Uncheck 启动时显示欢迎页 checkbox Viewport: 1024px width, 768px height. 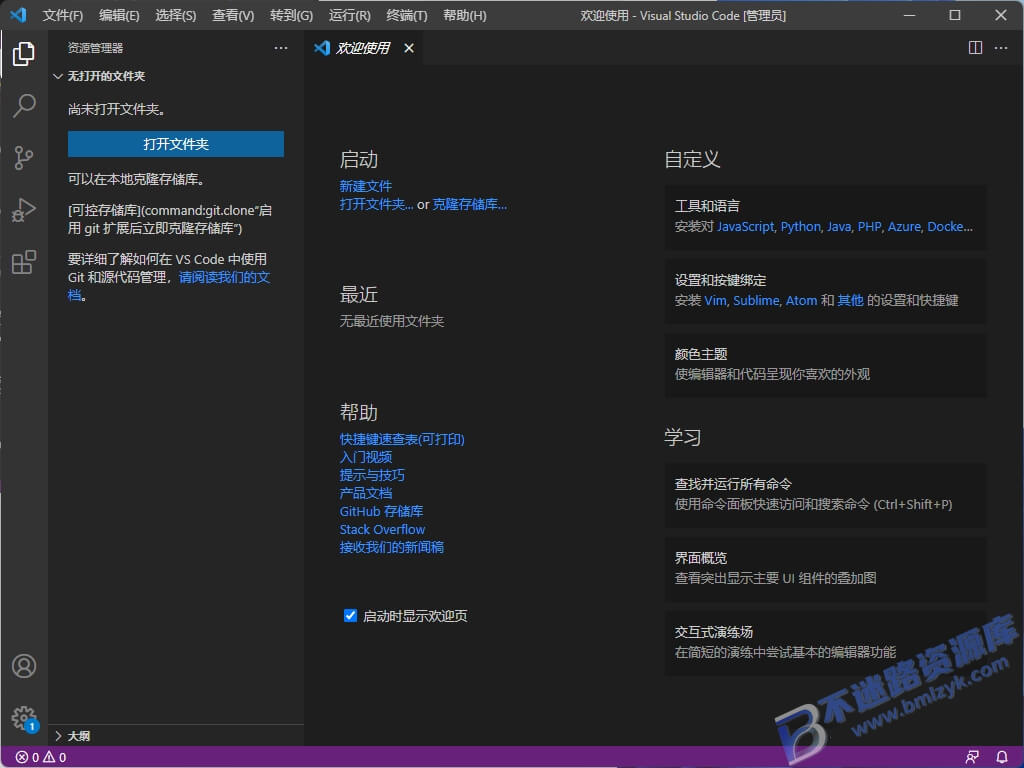pos(350,615)
